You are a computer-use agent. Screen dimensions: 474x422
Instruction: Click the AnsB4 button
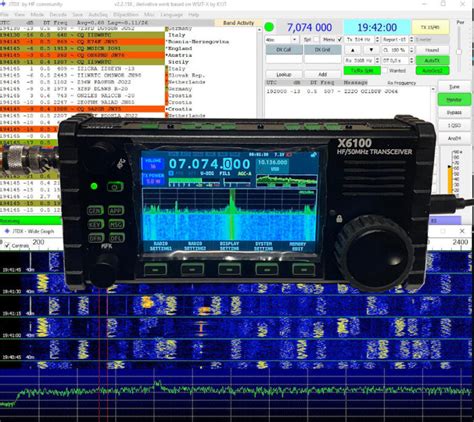point(454,138)
